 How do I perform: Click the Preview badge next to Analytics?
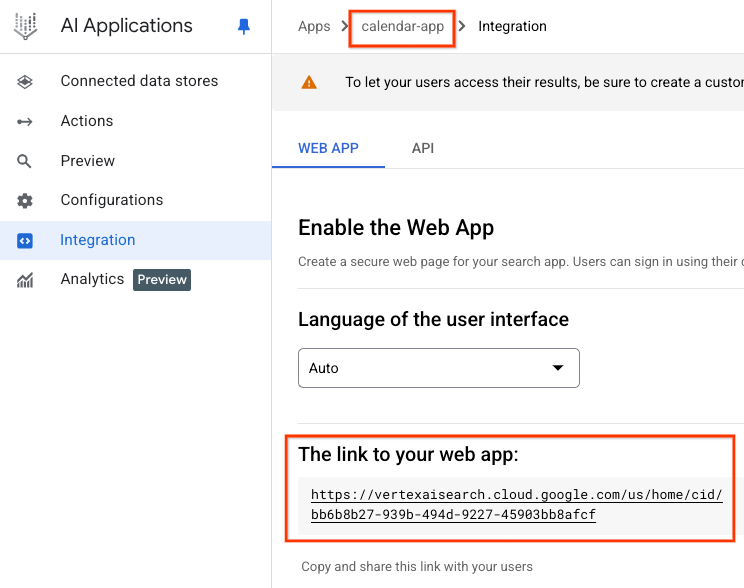[162, 280]
